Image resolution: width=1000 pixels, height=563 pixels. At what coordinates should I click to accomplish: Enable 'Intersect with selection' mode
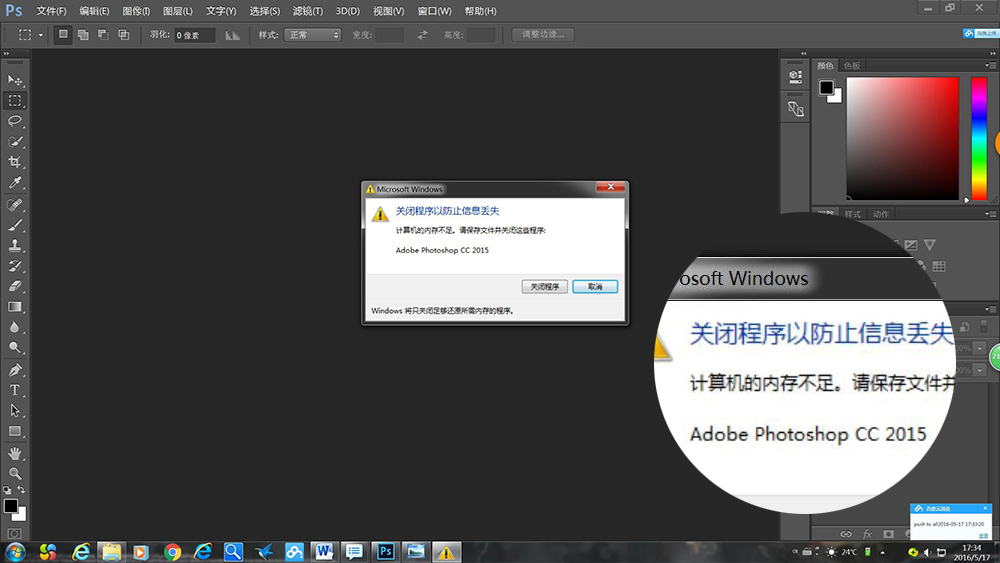tap(124, 35)
